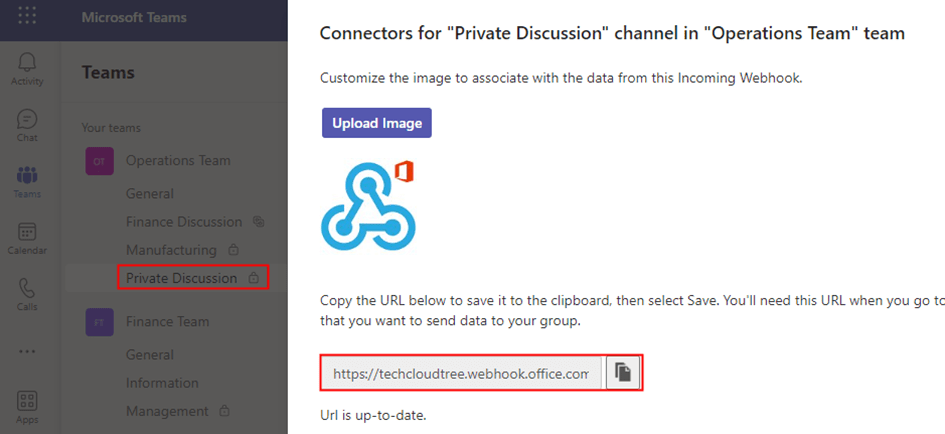The width and height of the screenshot is (945, 434).
Task: Open the Finance Discussion channel
Action: coord(184,222)
